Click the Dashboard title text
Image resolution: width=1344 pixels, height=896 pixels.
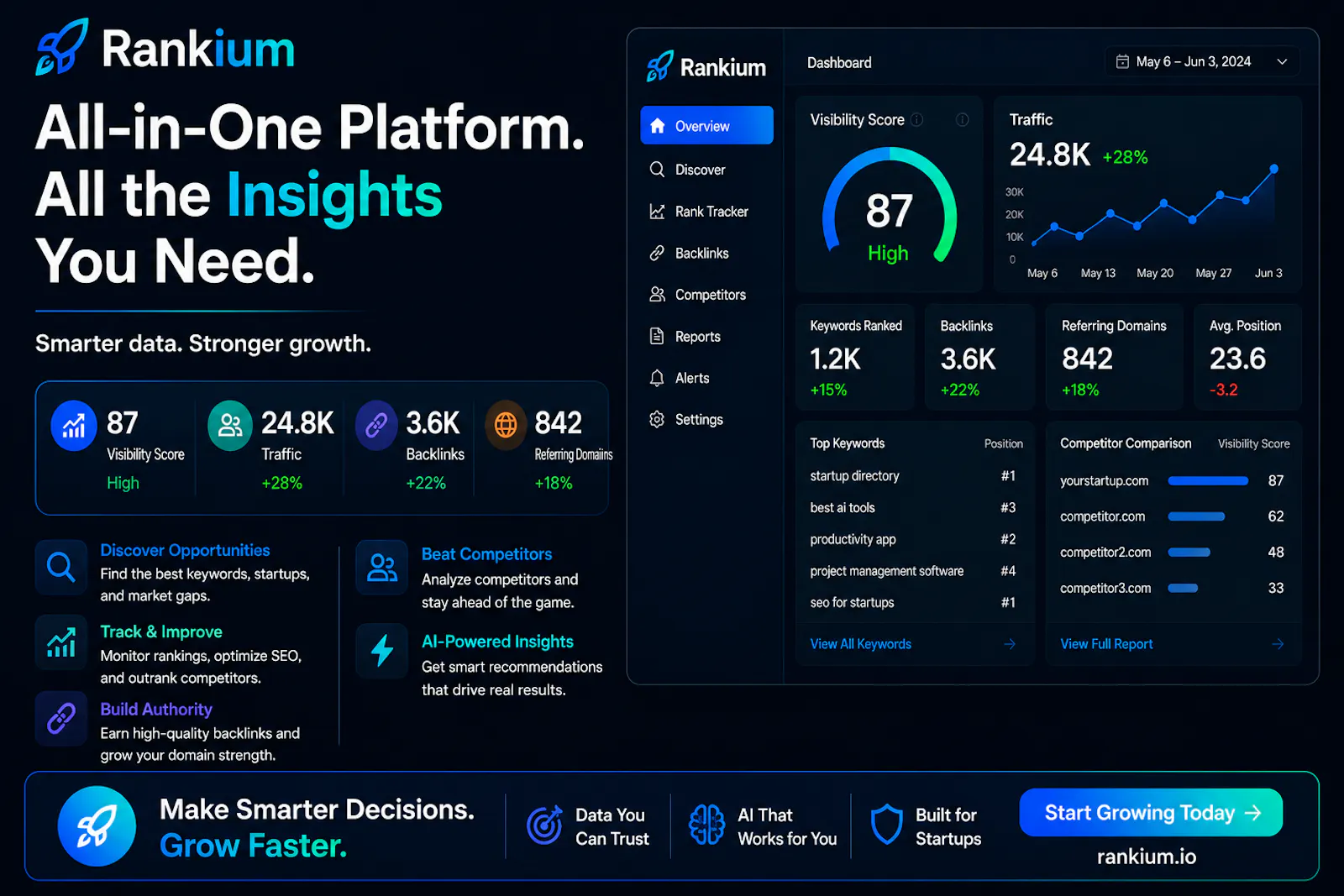[839, 63]
